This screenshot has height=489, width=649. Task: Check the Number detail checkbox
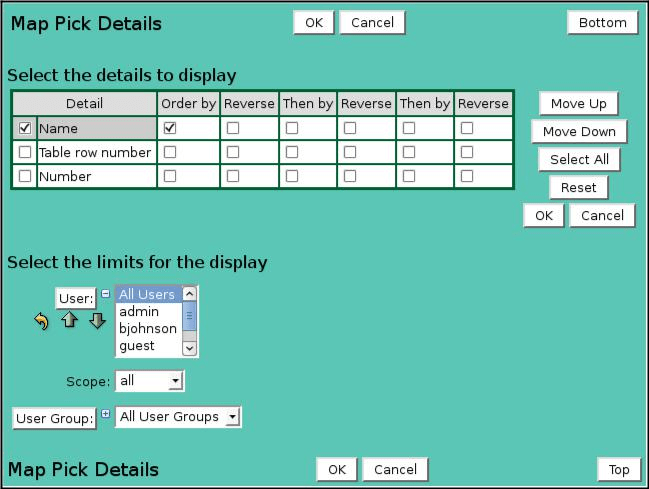pyautogui.click(x=25, y=176)
